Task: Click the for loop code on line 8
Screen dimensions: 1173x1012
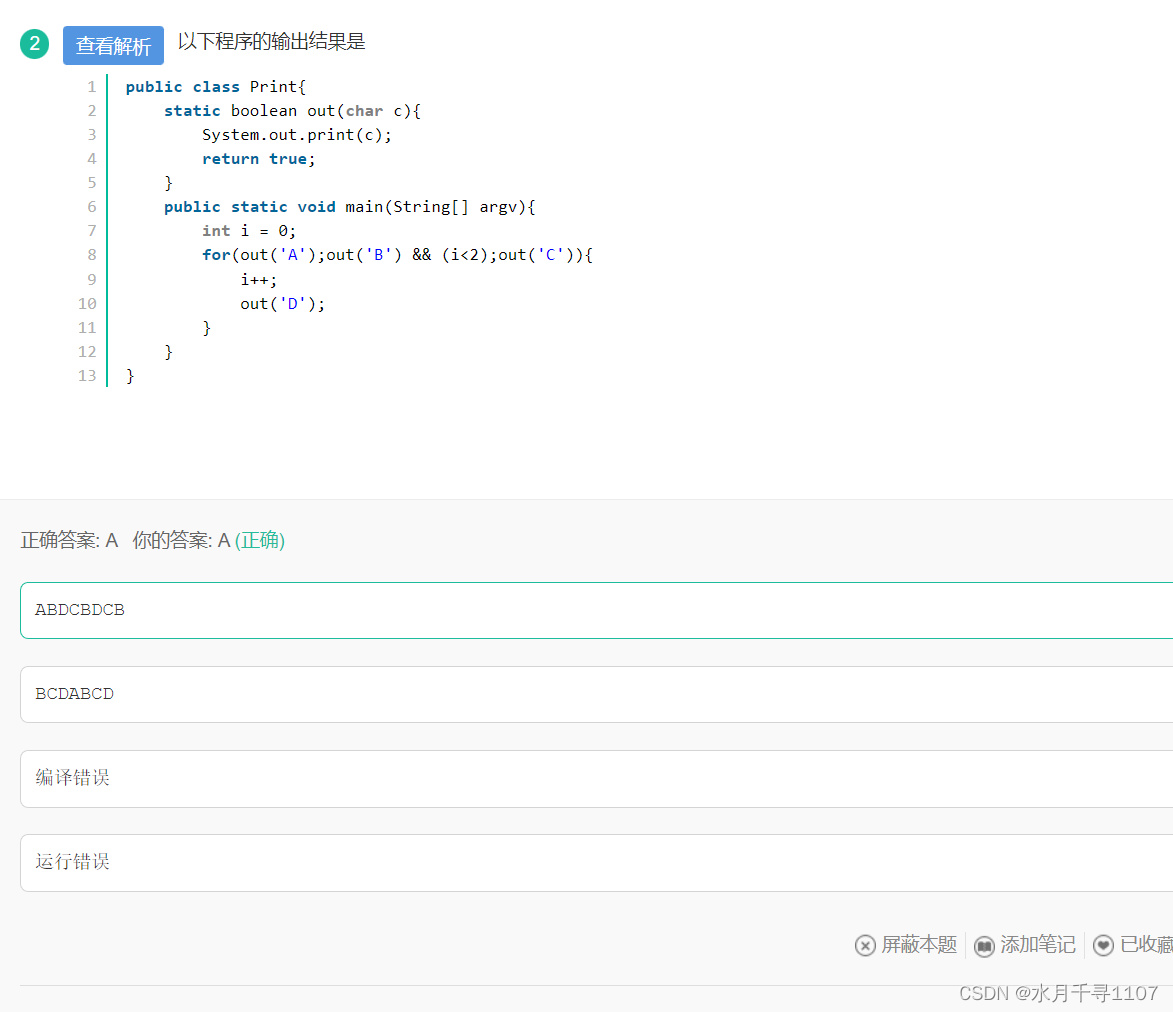Action: pos(397,255)
